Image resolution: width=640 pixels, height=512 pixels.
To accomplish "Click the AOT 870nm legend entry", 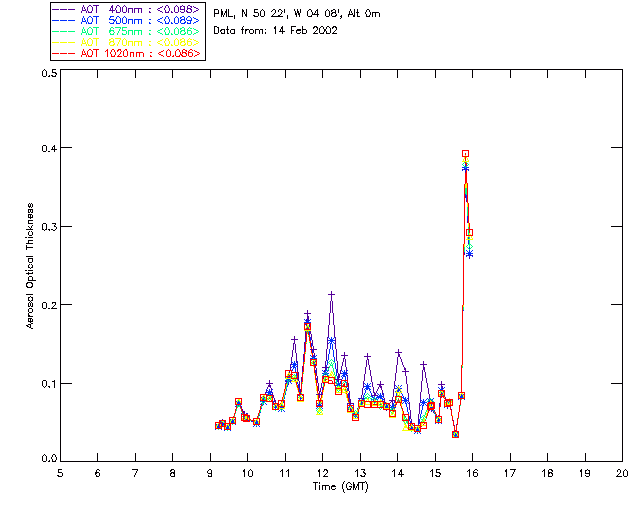I will tap(127, 42).
